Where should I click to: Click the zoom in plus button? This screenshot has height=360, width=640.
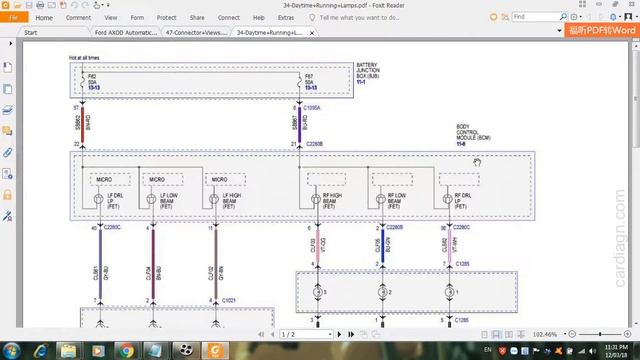point(627,334)
